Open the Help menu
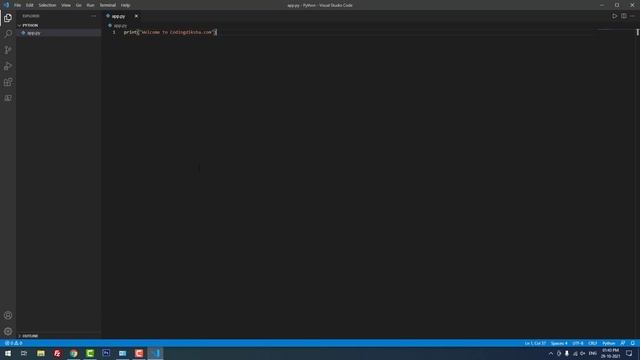The height and width of the screenshot is (360, 640). coord(125,5)
